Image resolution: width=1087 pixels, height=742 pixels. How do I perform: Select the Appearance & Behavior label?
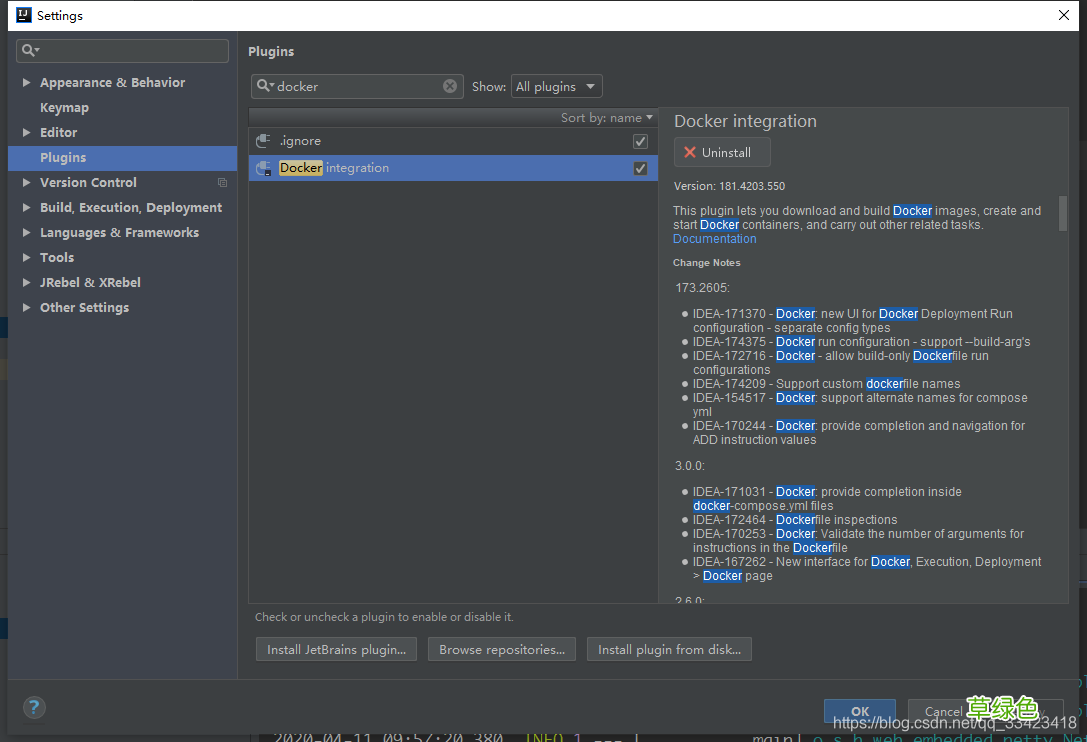tap(112, 83)
